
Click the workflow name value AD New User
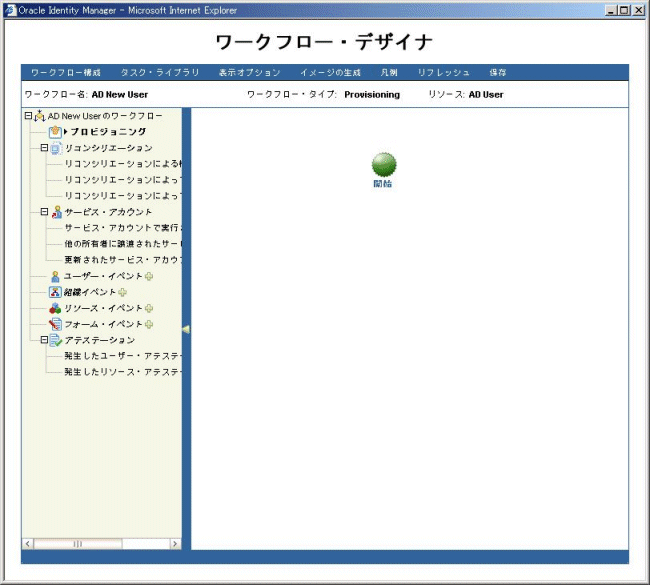tap(120, 95)
